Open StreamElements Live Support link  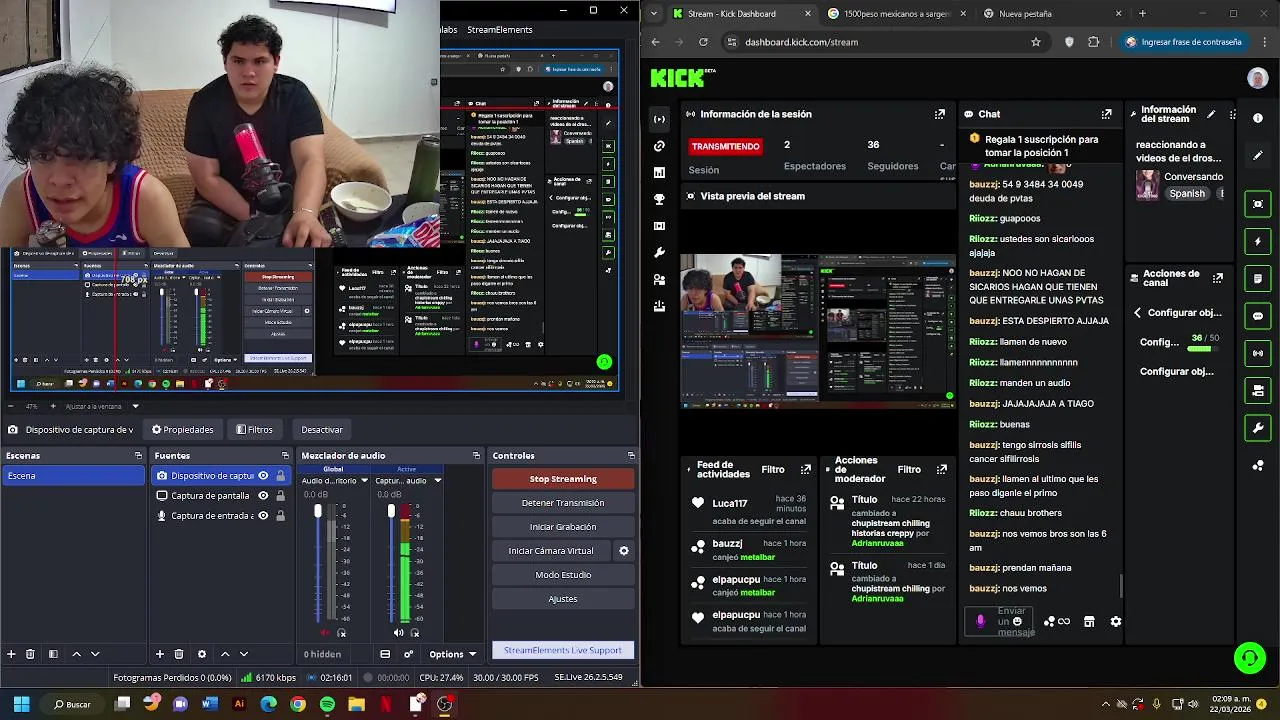coord(563,650)
